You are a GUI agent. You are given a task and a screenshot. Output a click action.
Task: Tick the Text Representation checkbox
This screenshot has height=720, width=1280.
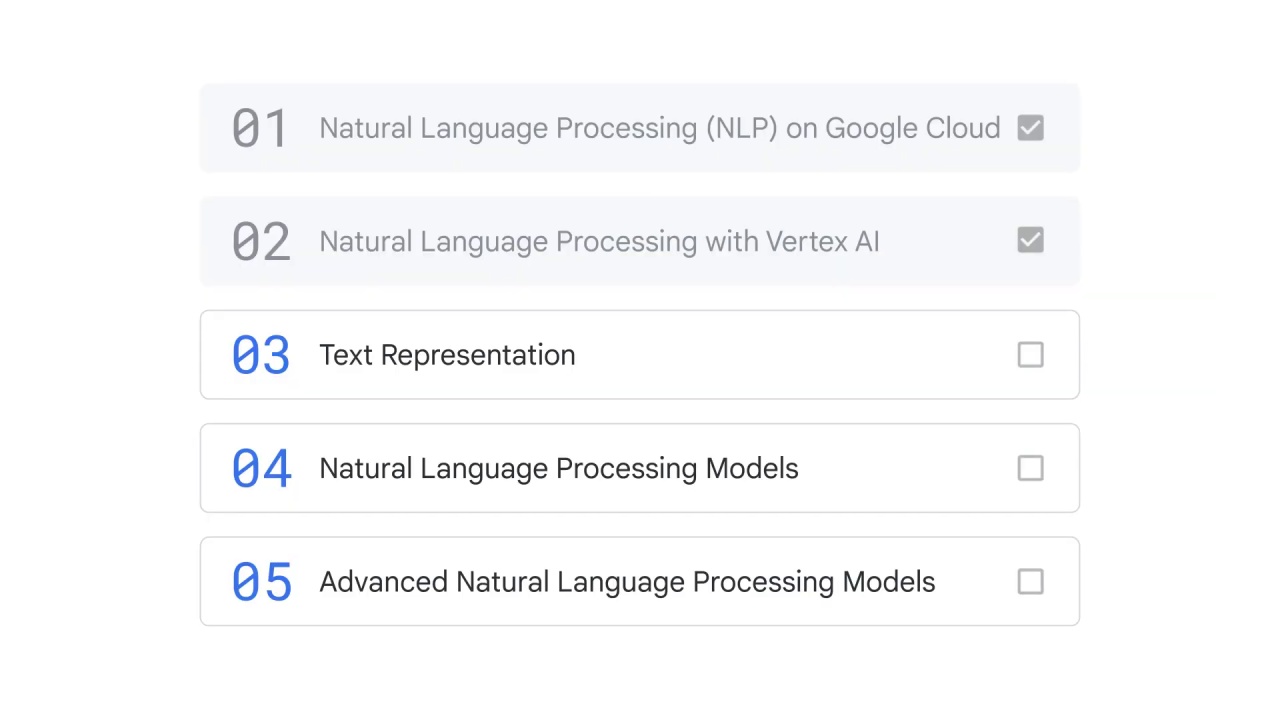click(1030, 355)
